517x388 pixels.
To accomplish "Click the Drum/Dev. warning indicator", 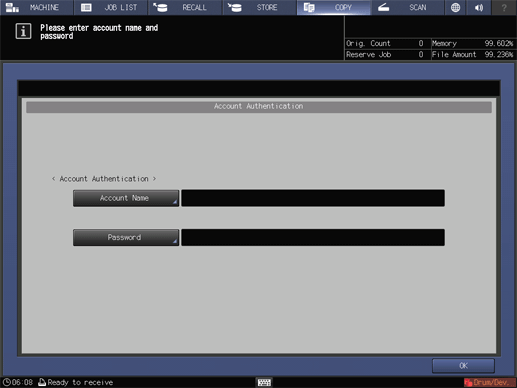I will pyautogui.click(x=490, y=382).
